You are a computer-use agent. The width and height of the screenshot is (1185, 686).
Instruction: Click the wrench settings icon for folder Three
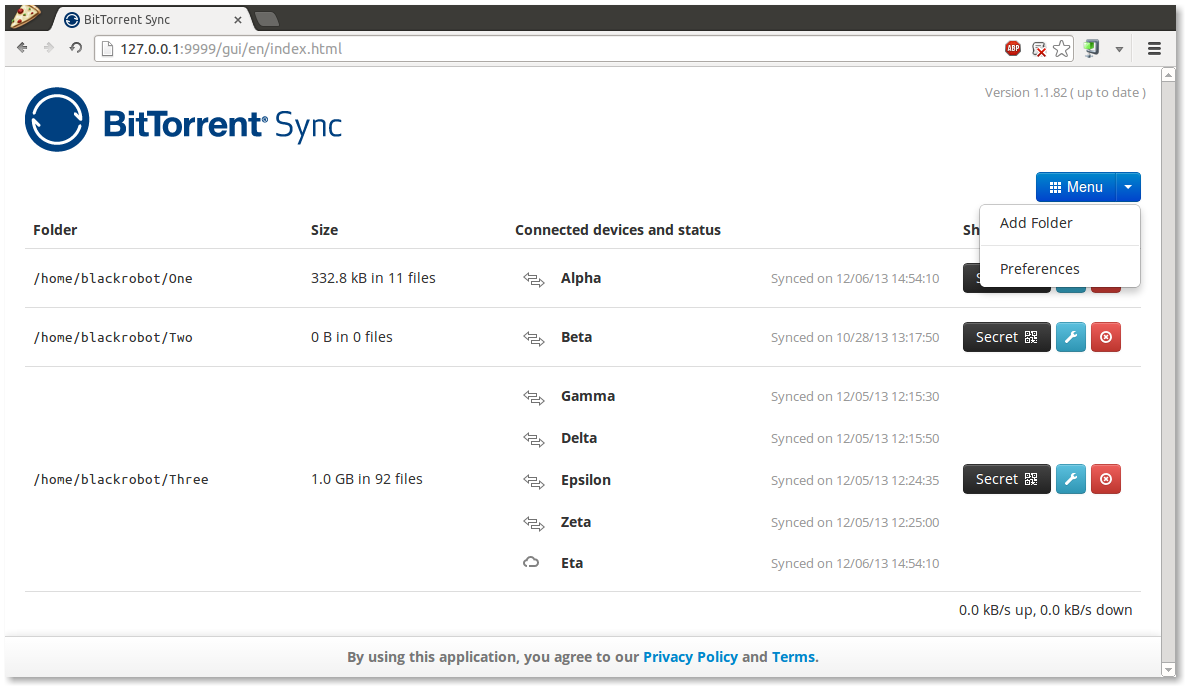1070,479
